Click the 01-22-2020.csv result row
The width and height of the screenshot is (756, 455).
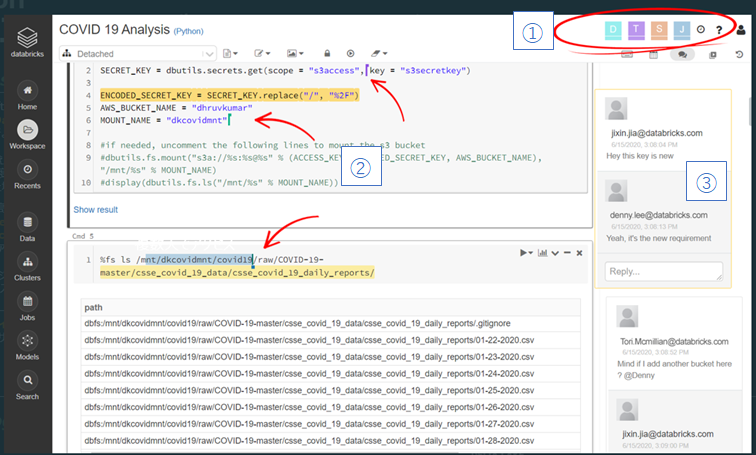[x=331, y=340]
